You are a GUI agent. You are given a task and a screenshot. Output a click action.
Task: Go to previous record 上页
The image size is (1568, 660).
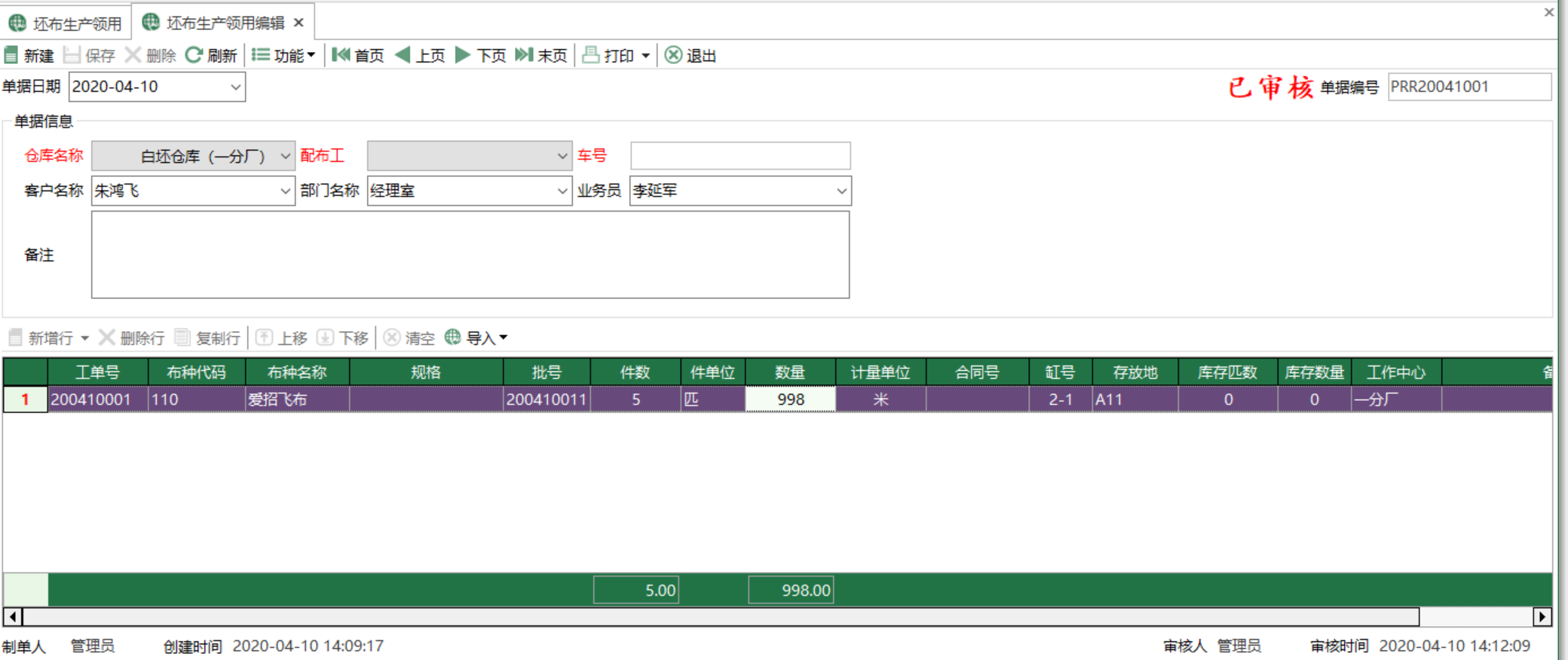(420, 55)
